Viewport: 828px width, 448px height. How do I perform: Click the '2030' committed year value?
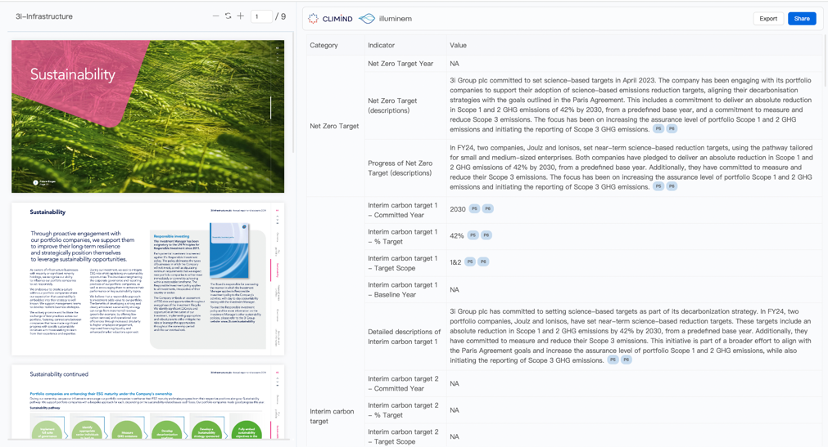pos(457,209)
